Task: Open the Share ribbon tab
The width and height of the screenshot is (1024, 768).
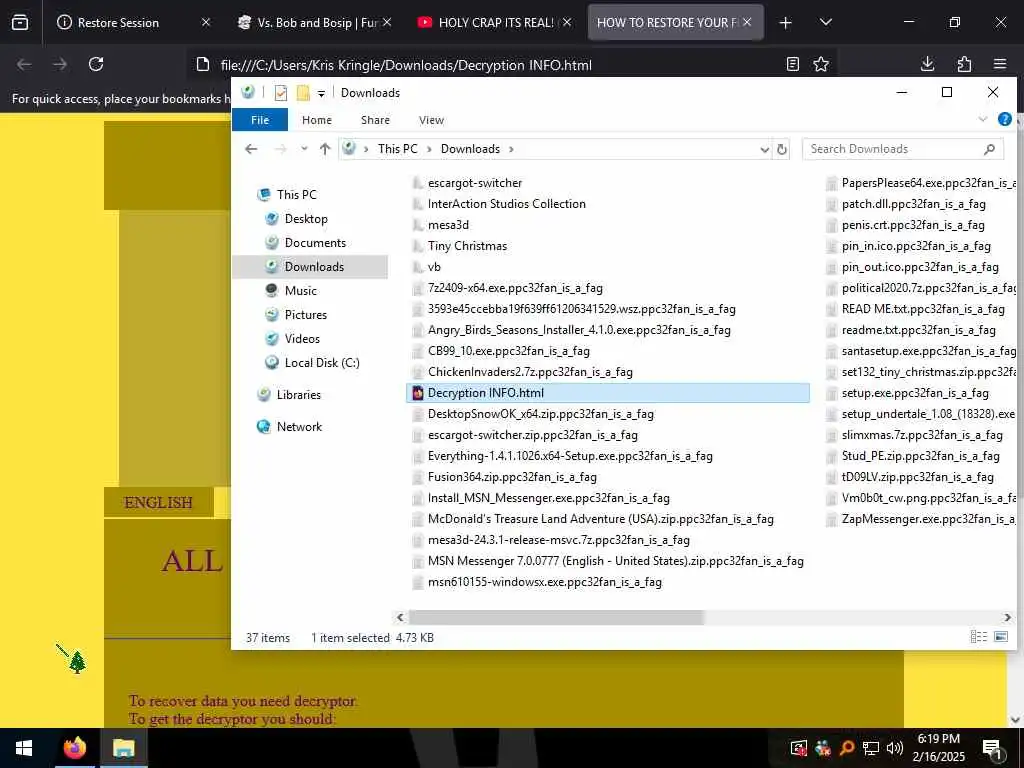Action: click(x=376, y=120)
